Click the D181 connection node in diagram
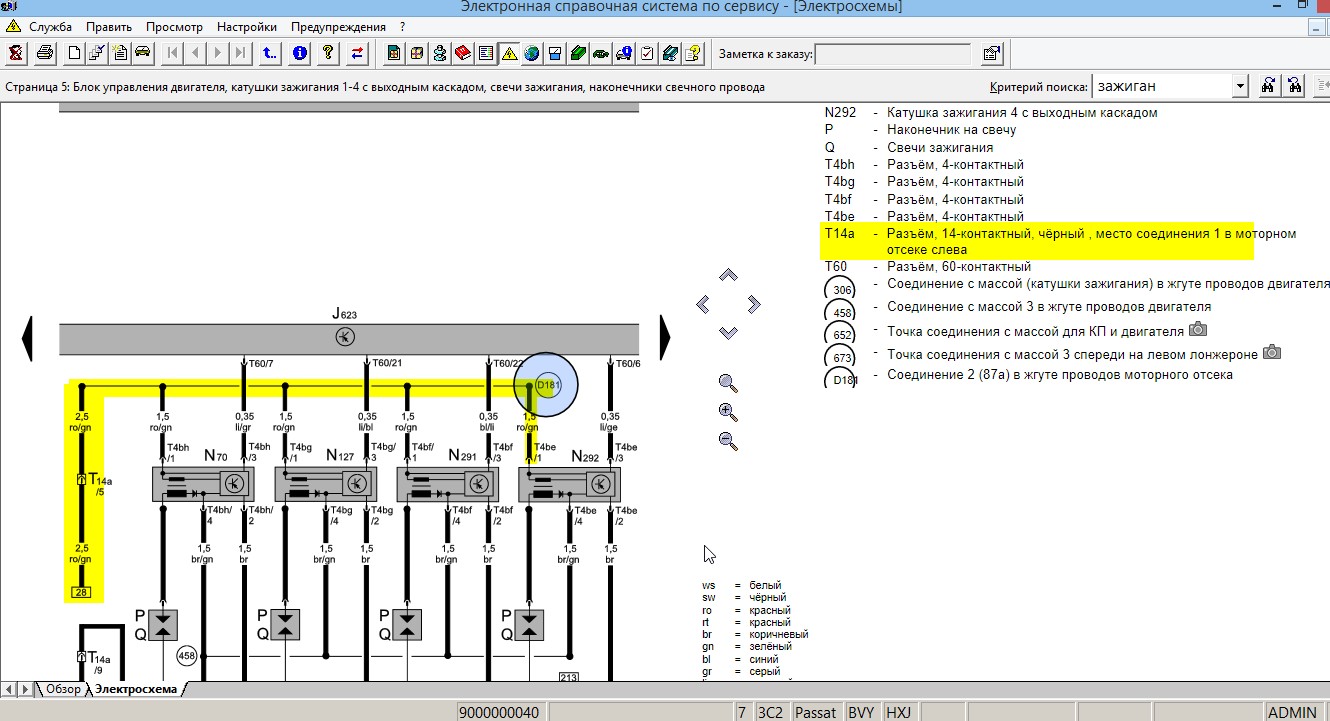Viewport: 1330px width, 721px height. point(546,385)
